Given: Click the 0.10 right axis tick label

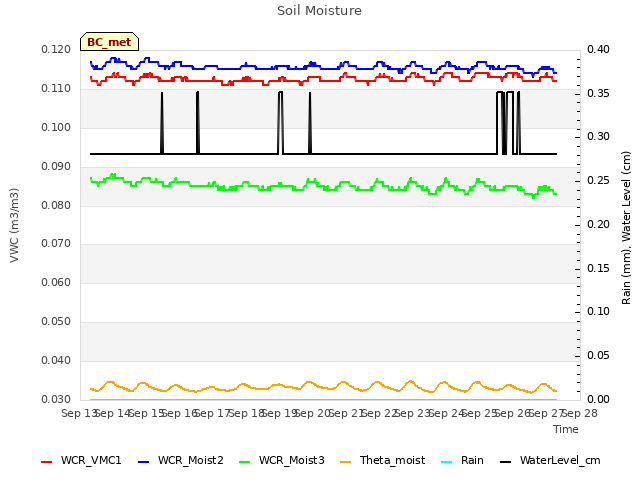Looking at the screenshot, I should pyautogui.click(x=598, y=311).
